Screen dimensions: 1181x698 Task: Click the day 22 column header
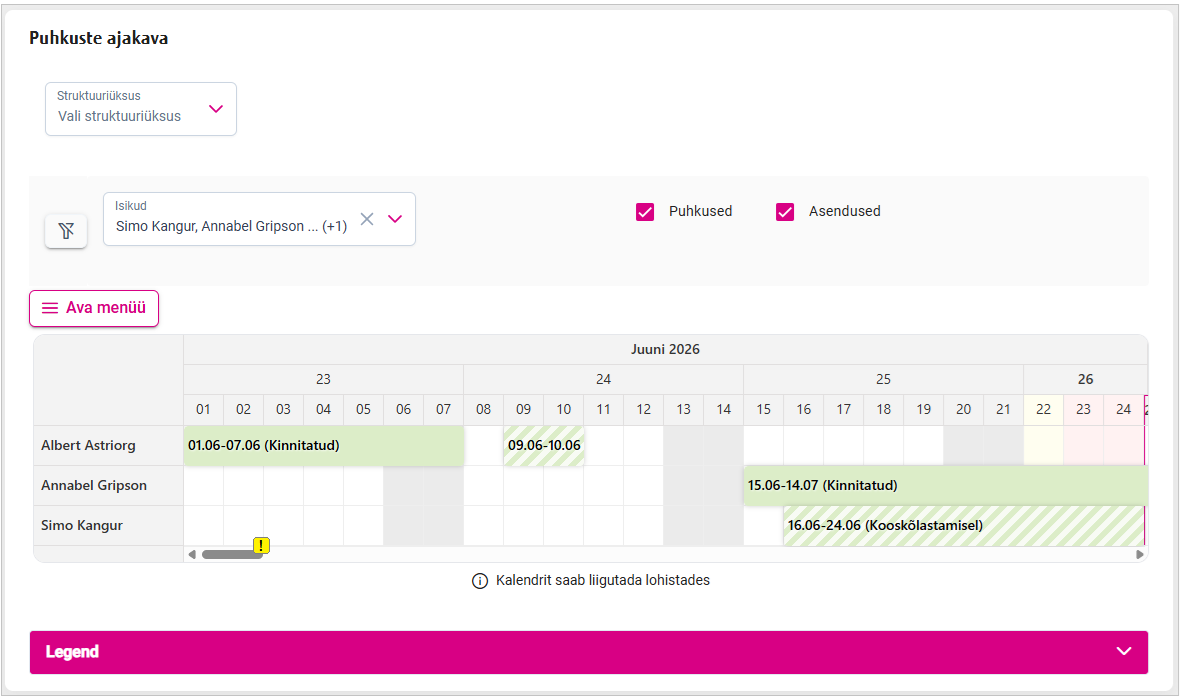tap(1043, 410)
